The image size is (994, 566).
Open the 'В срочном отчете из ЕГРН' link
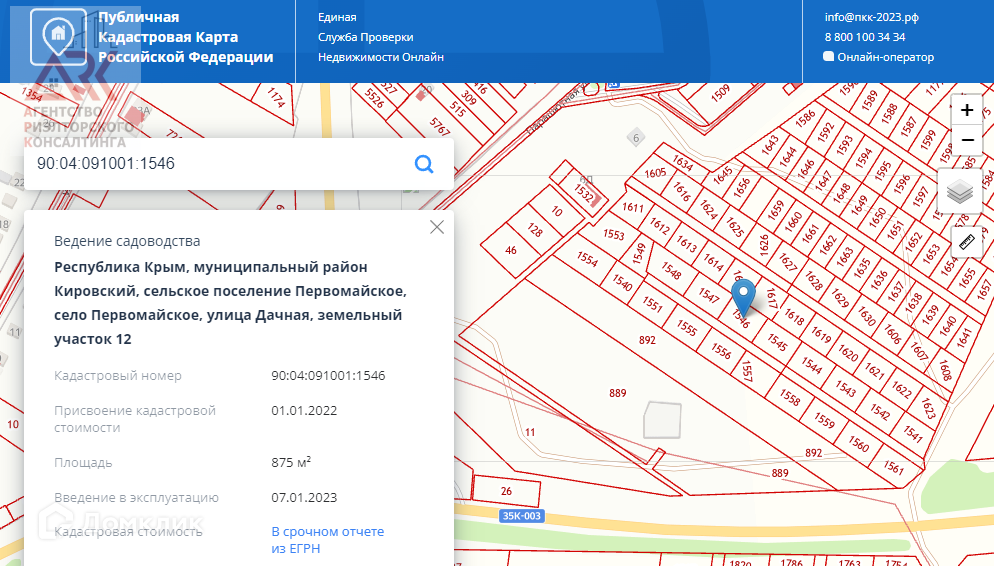point(327,540)
